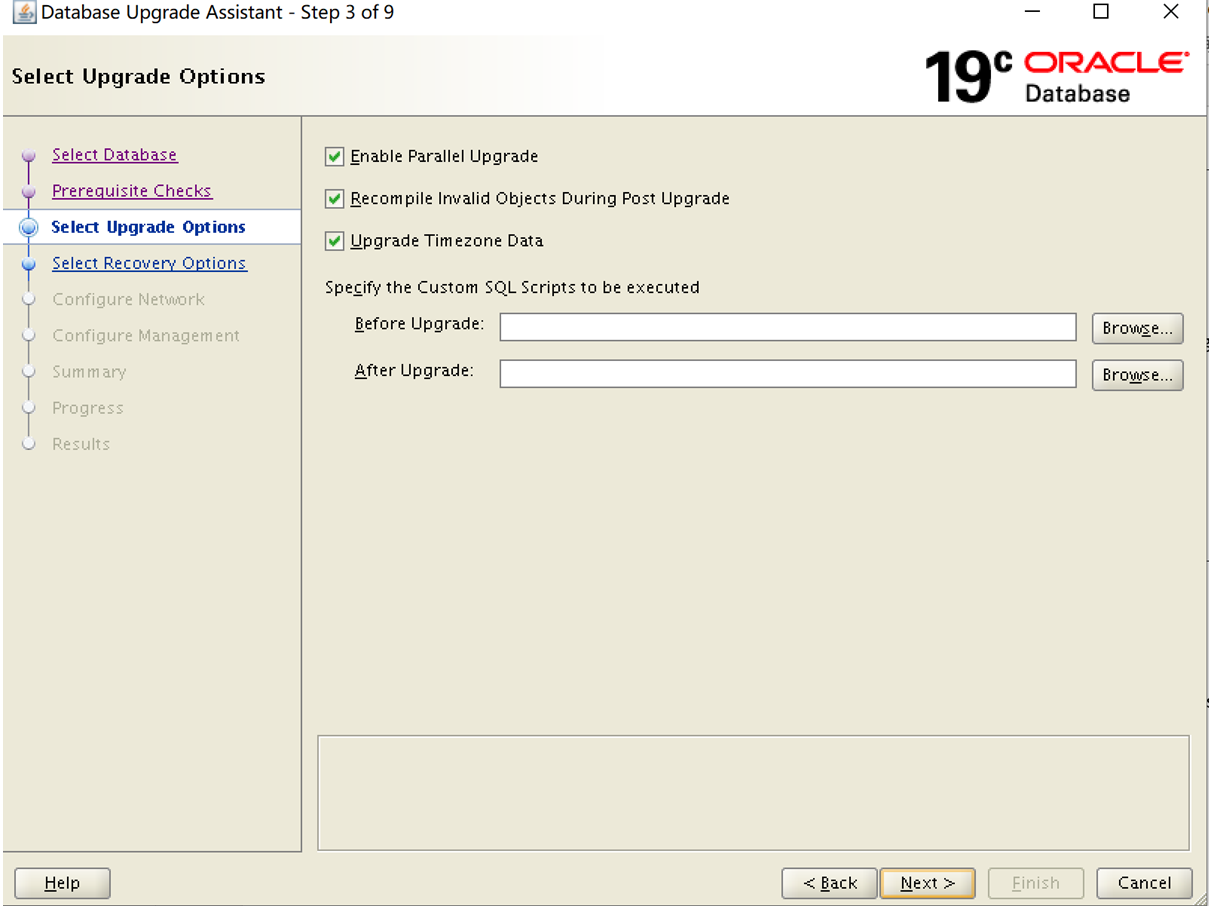This screenshot has width=1209, height=908.
Task: Click the Select Upgrade Options step bullet icon
Action: point(29,228)
